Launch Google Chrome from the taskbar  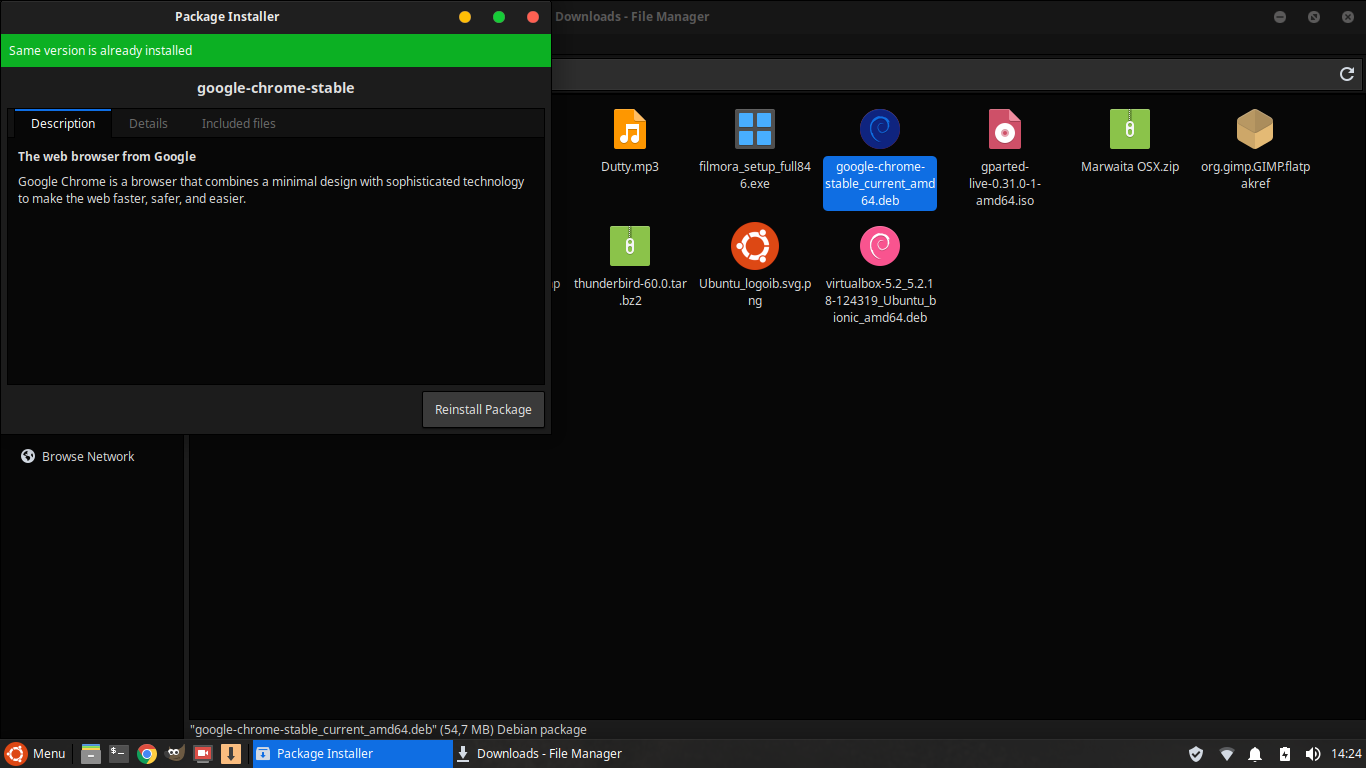(x=147, y=754)
